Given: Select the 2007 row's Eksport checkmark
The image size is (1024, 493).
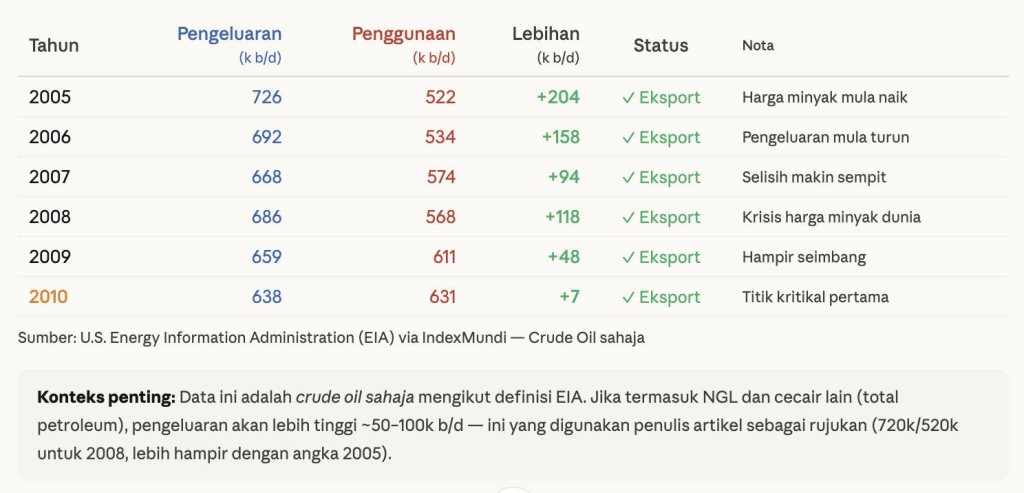Looking at the screenshot, I should 628,178.
